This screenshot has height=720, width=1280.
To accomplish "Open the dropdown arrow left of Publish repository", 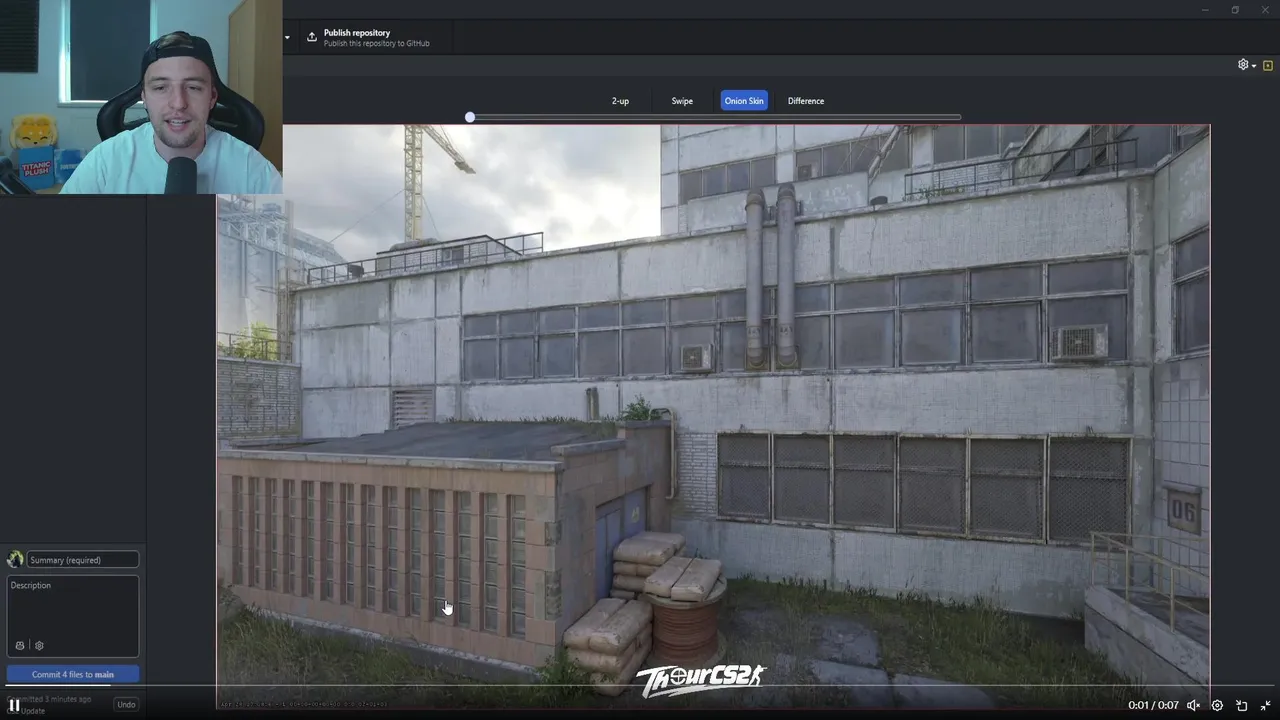I will click(x=287, y=38).
